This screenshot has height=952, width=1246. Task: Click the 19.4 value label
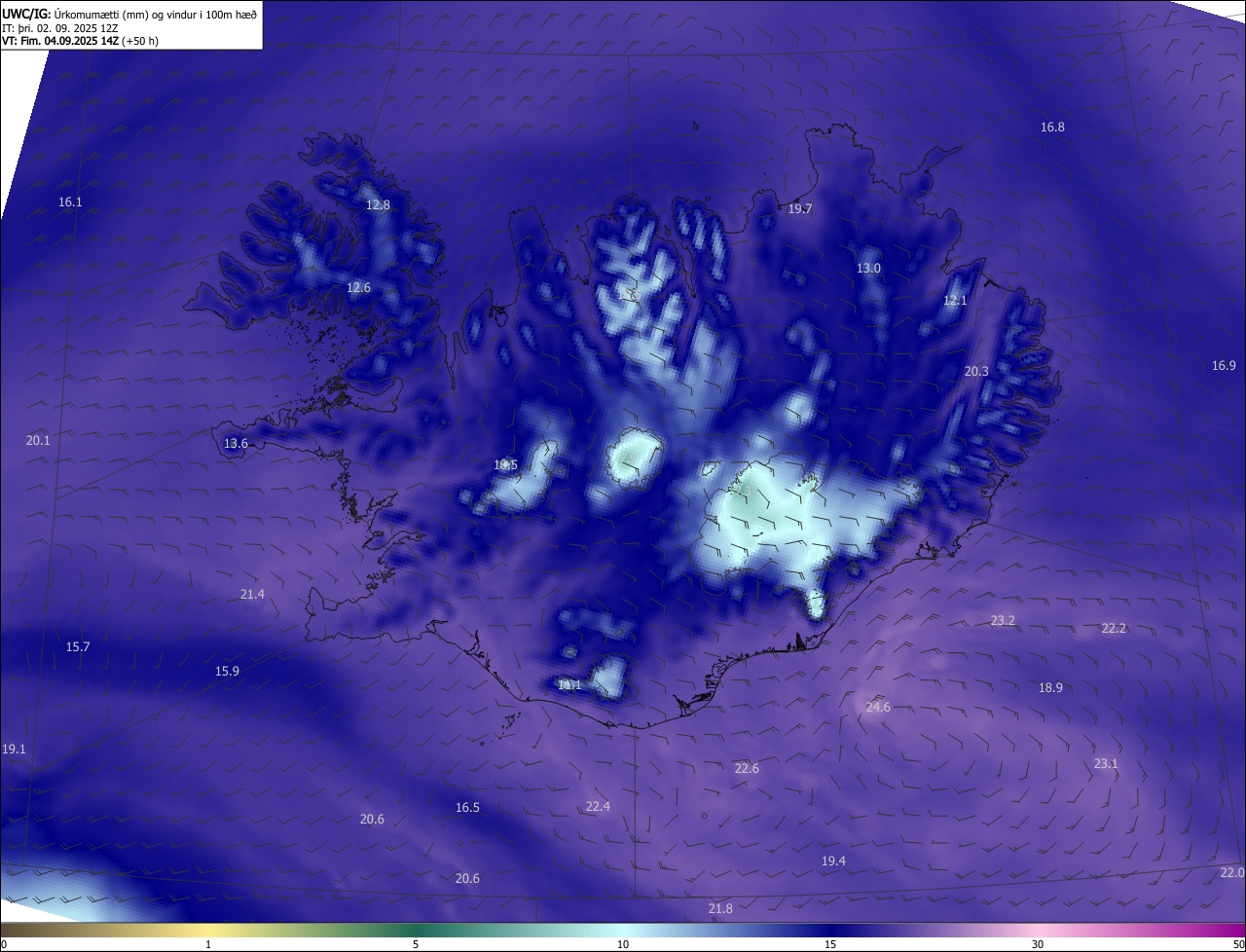point(833,861)
